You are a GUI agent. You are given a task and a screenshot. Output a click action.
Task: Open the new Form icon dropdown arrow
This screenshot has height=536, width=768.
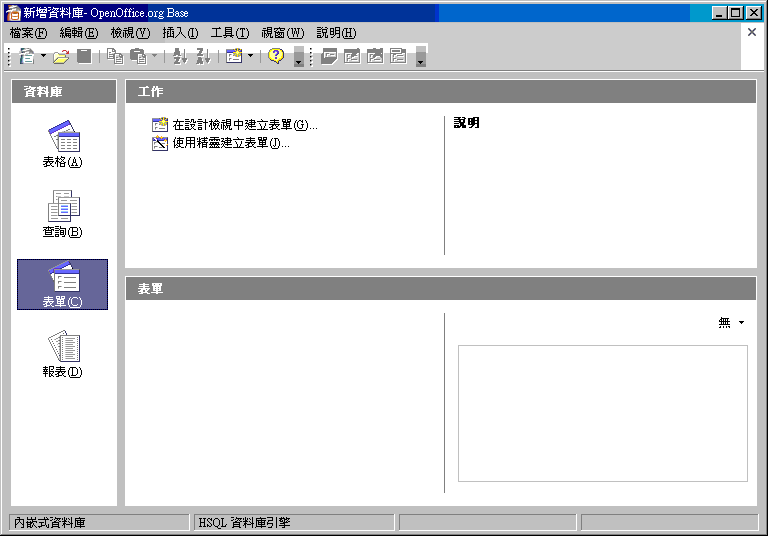[x=250, y=56]
